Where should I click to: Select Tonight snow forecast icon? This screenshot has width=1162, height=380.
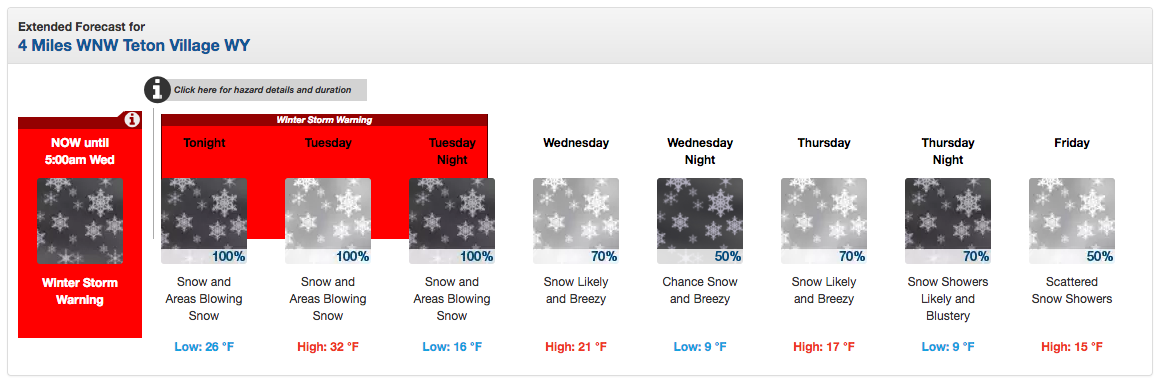(204, 221)
